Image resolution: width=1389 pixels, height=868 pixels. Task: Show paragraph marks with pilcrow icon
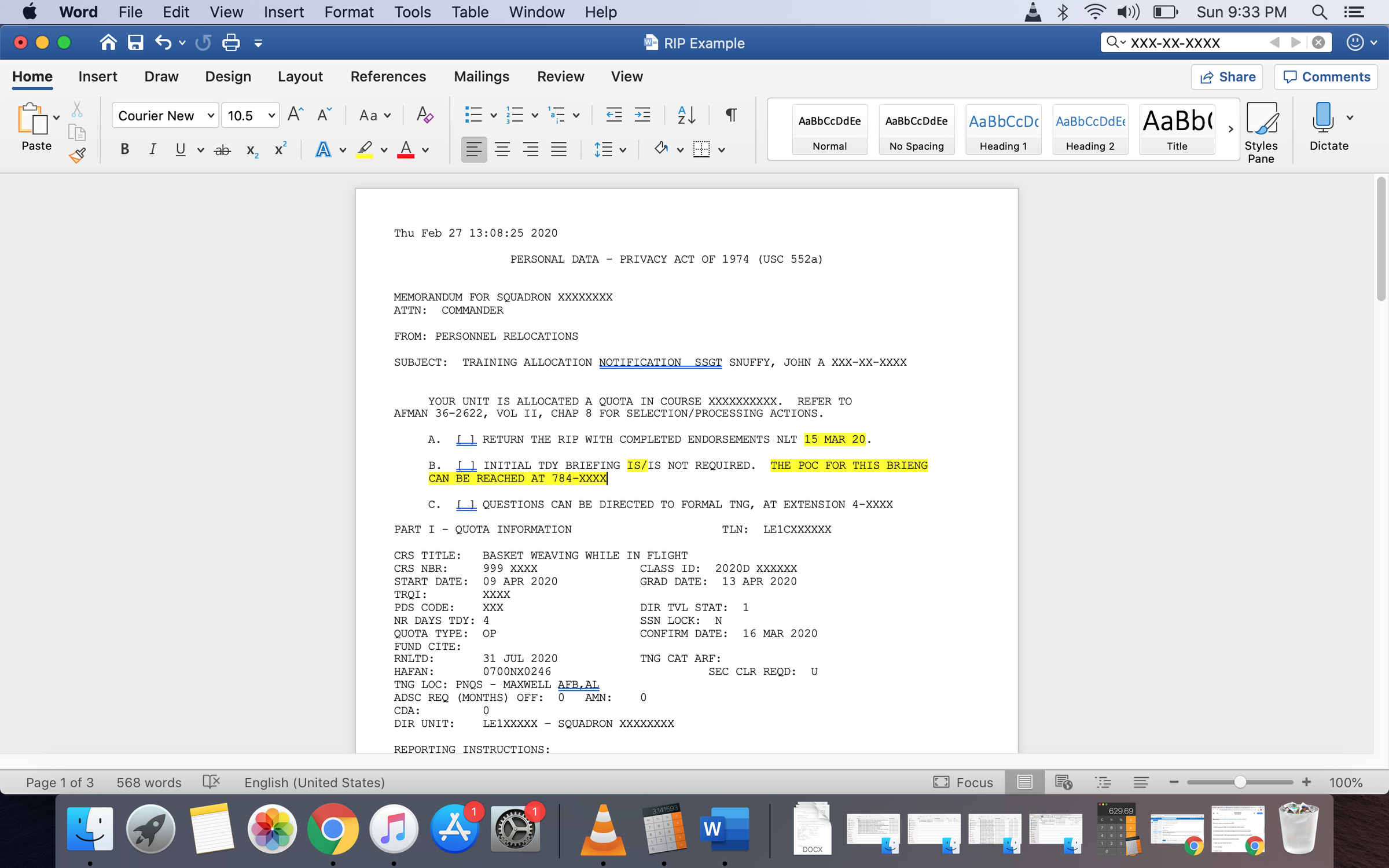point(731,115)
